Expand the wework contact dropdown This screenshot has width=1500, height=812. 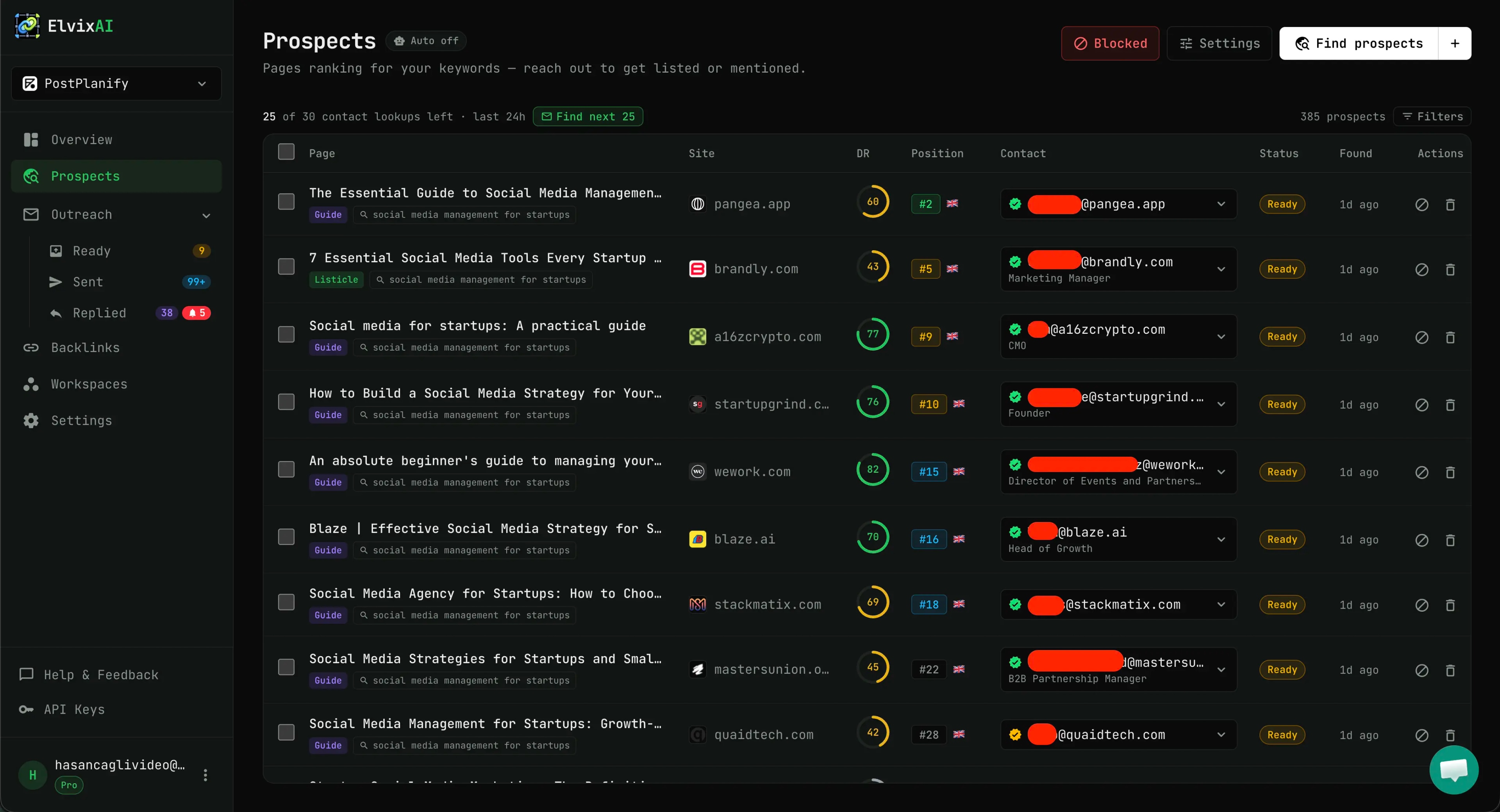click(x=1220, y=472)
